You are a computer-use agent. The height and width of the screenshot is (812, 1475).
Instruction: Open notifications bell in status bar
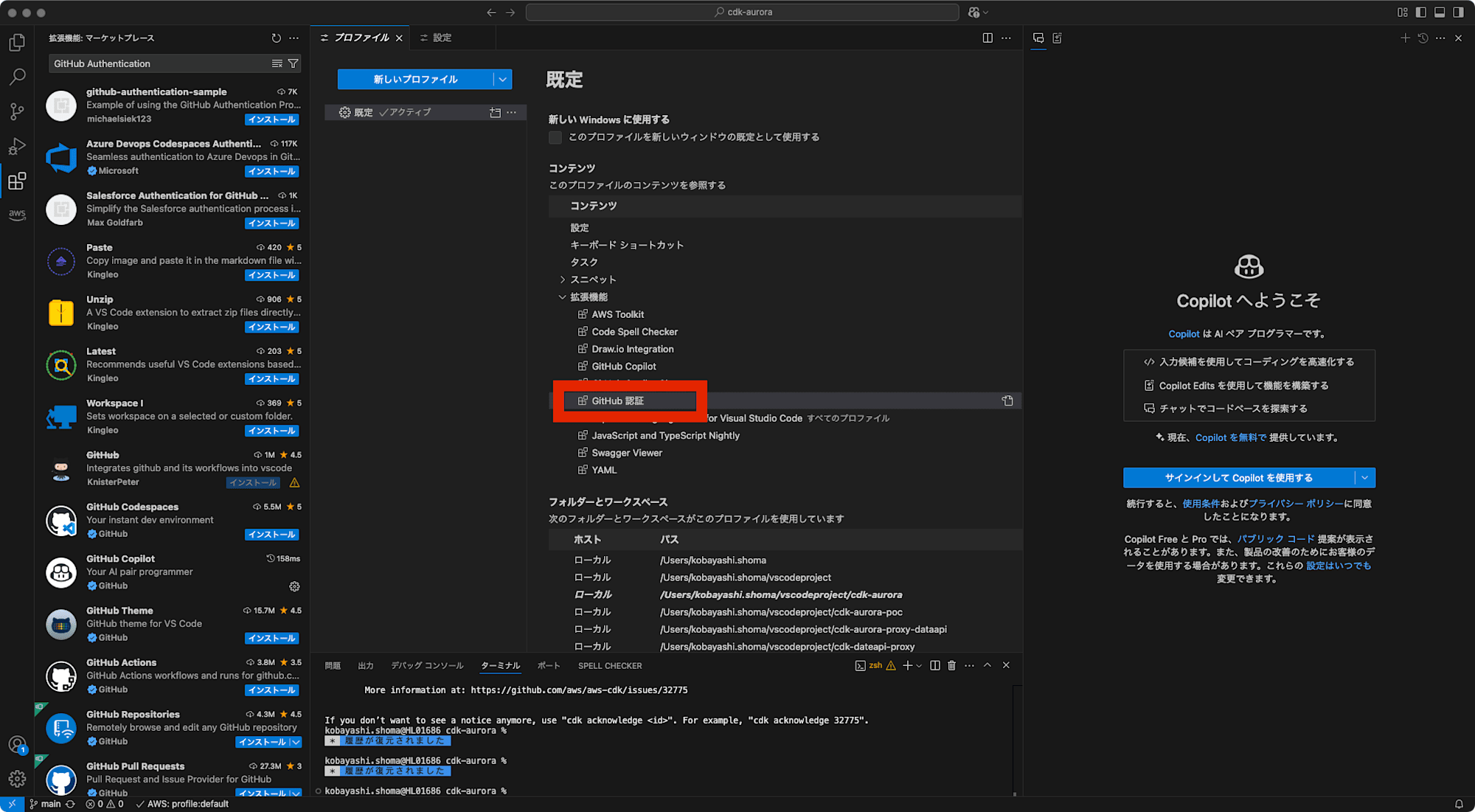1459,805
